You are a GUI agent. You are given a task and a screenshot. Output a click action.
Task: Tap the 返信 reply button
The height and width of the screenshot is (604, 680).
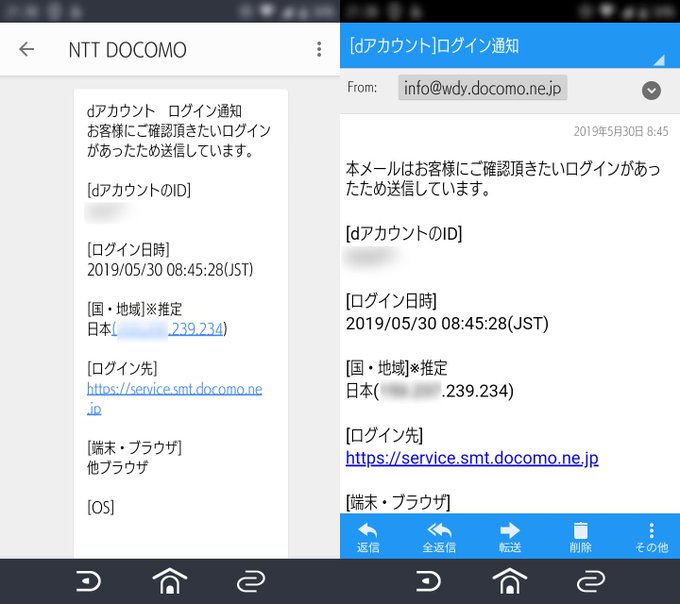(368, 538)
